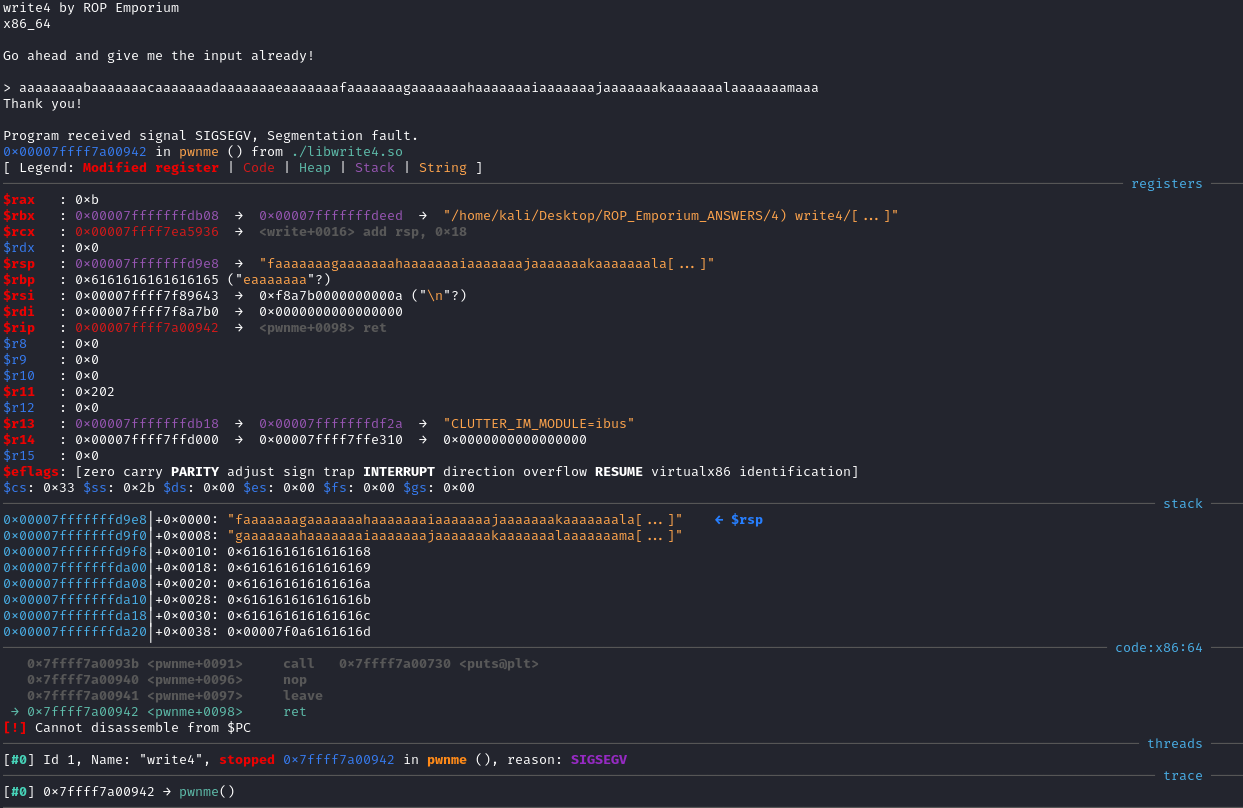
Task: Click the 'Heap' legend entry
Action: [315, 168]
